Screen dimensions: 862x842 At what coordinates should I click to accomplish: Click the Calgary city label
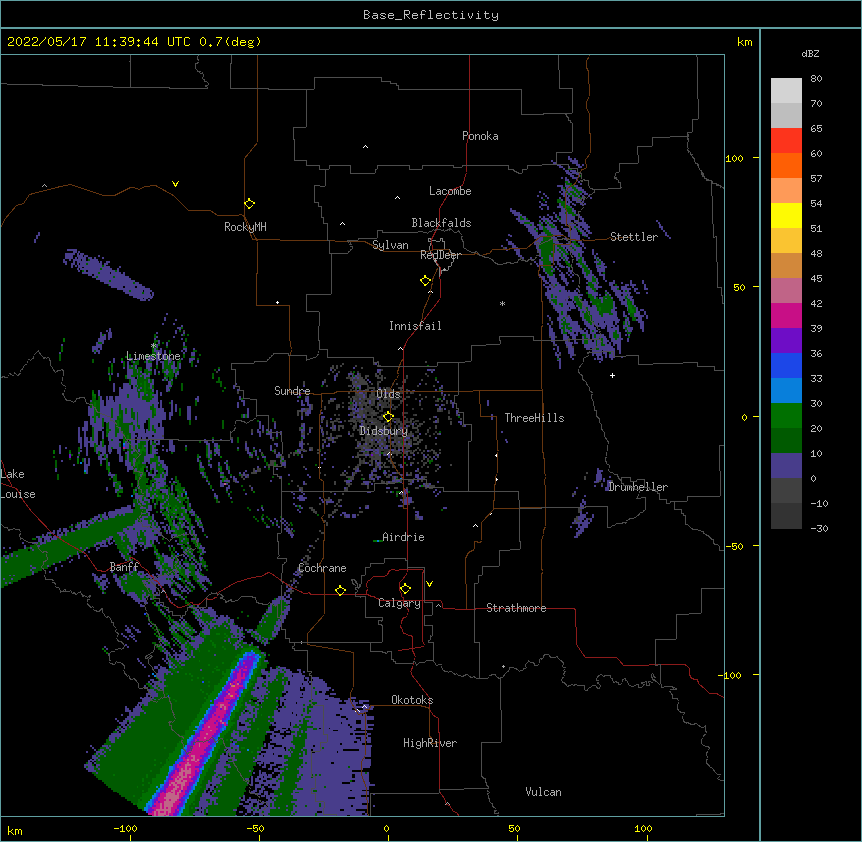click(399, 603)
